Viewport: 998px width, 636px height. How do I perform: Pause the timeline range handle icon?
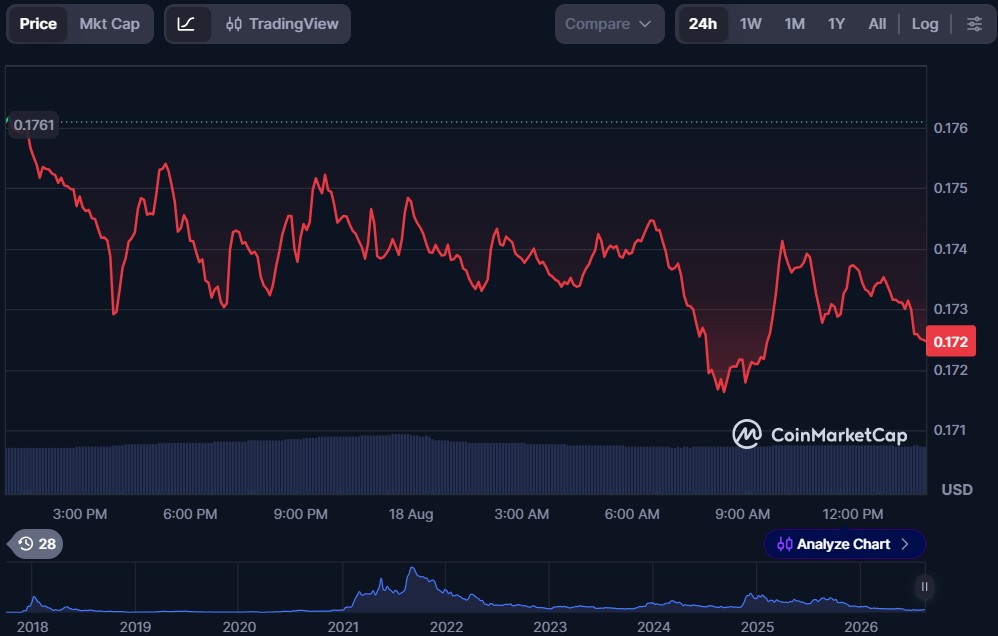(x=924, y=586)
